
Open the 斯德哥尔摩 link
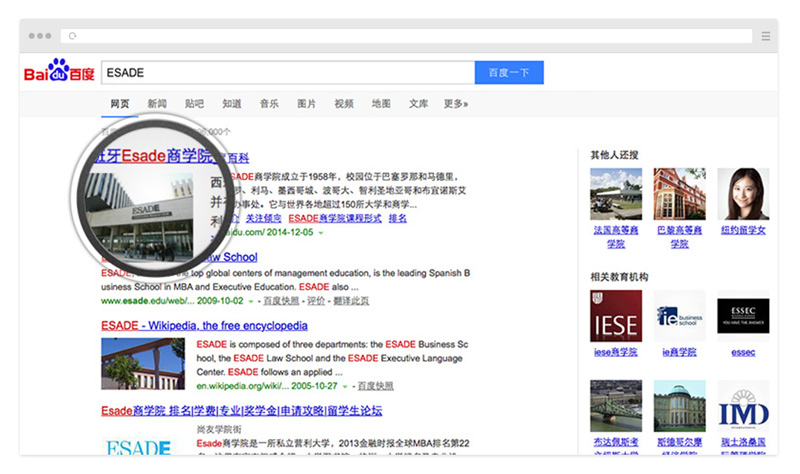(680, 442)
